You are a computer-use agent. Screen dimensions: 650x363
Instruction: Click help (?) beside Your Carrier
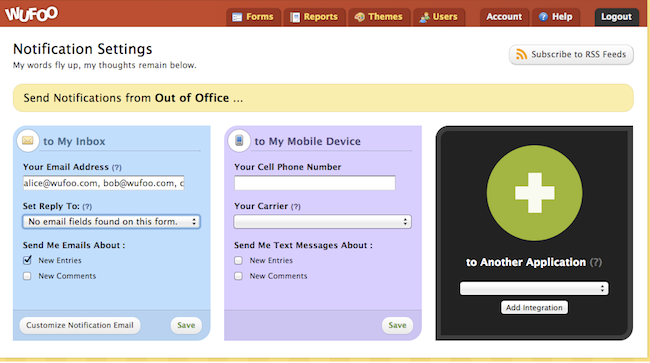click(296, 206)
